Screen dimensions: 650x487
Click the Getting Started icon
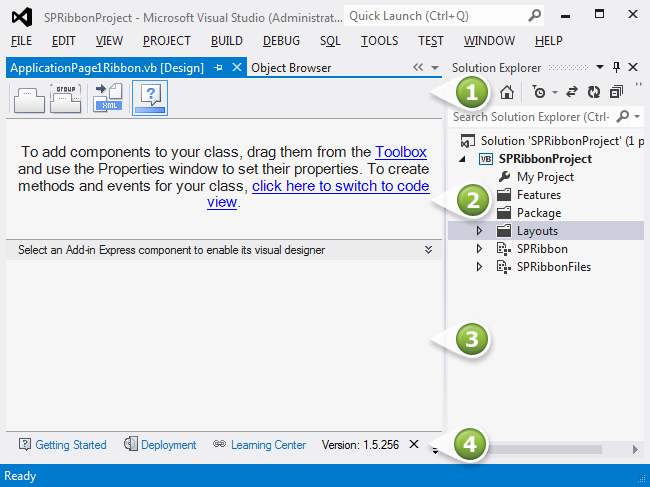[25, 444]
